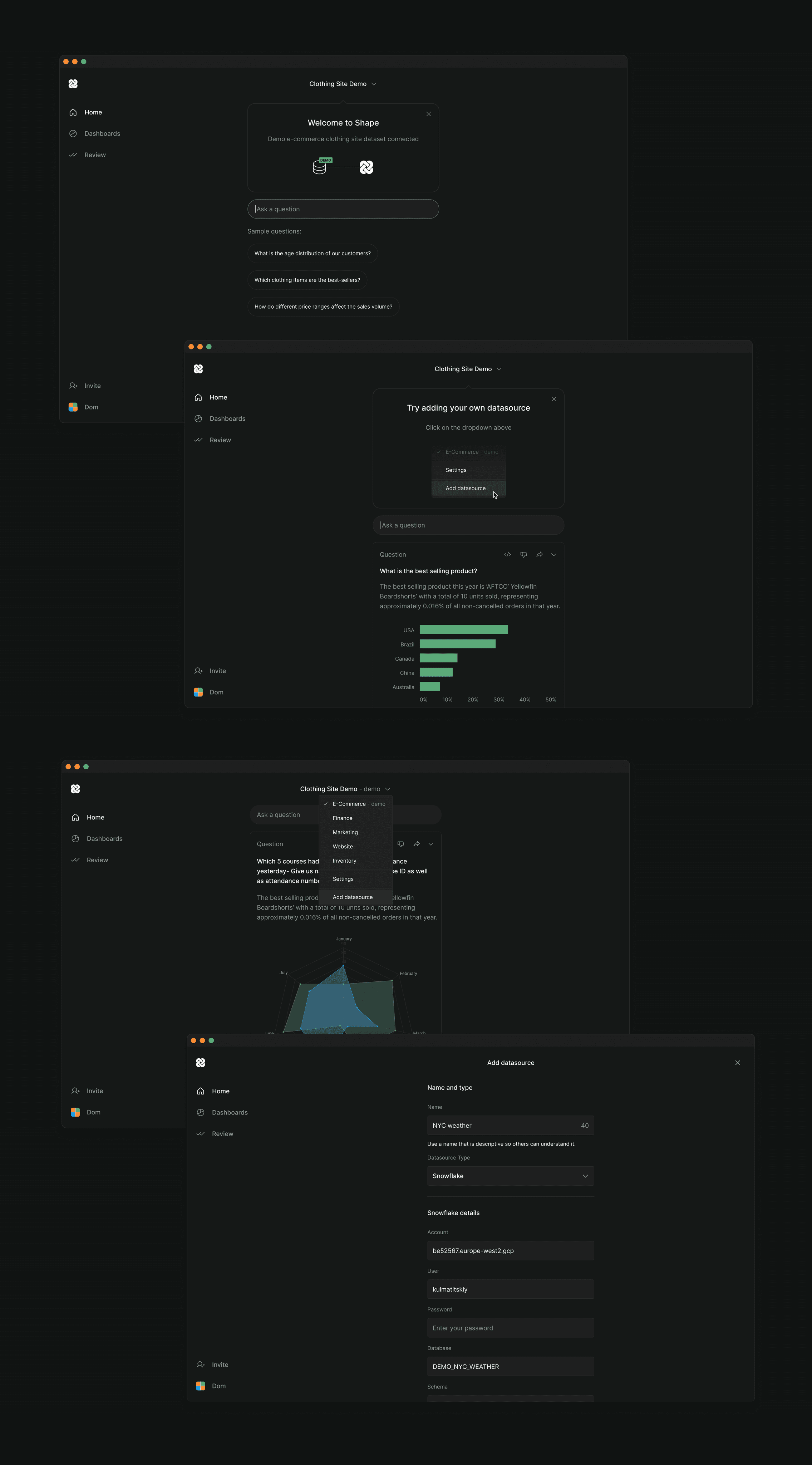
Task: Click the Add datasource button
Action: [465, 488]
